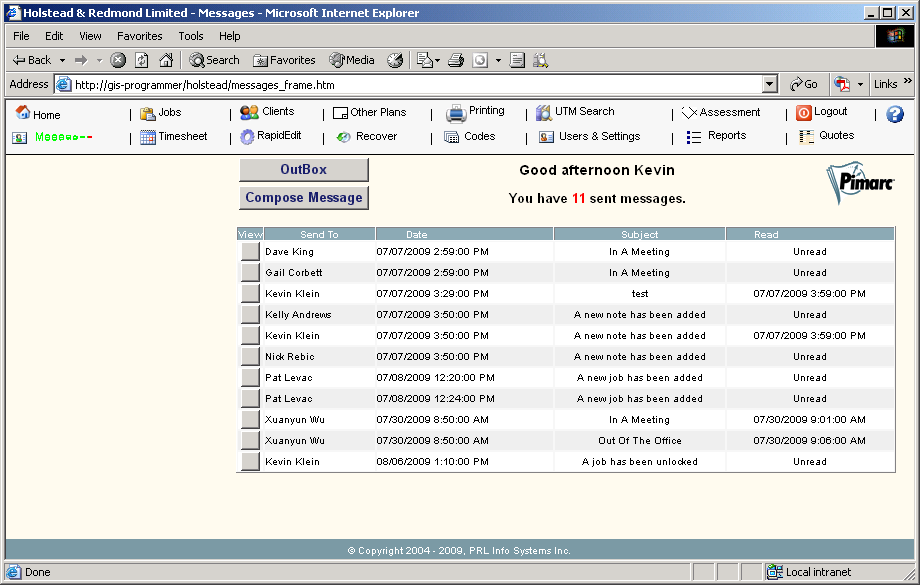The image size is (920, 585).
Task: View the Dave King message
Action: coord(250,252)
